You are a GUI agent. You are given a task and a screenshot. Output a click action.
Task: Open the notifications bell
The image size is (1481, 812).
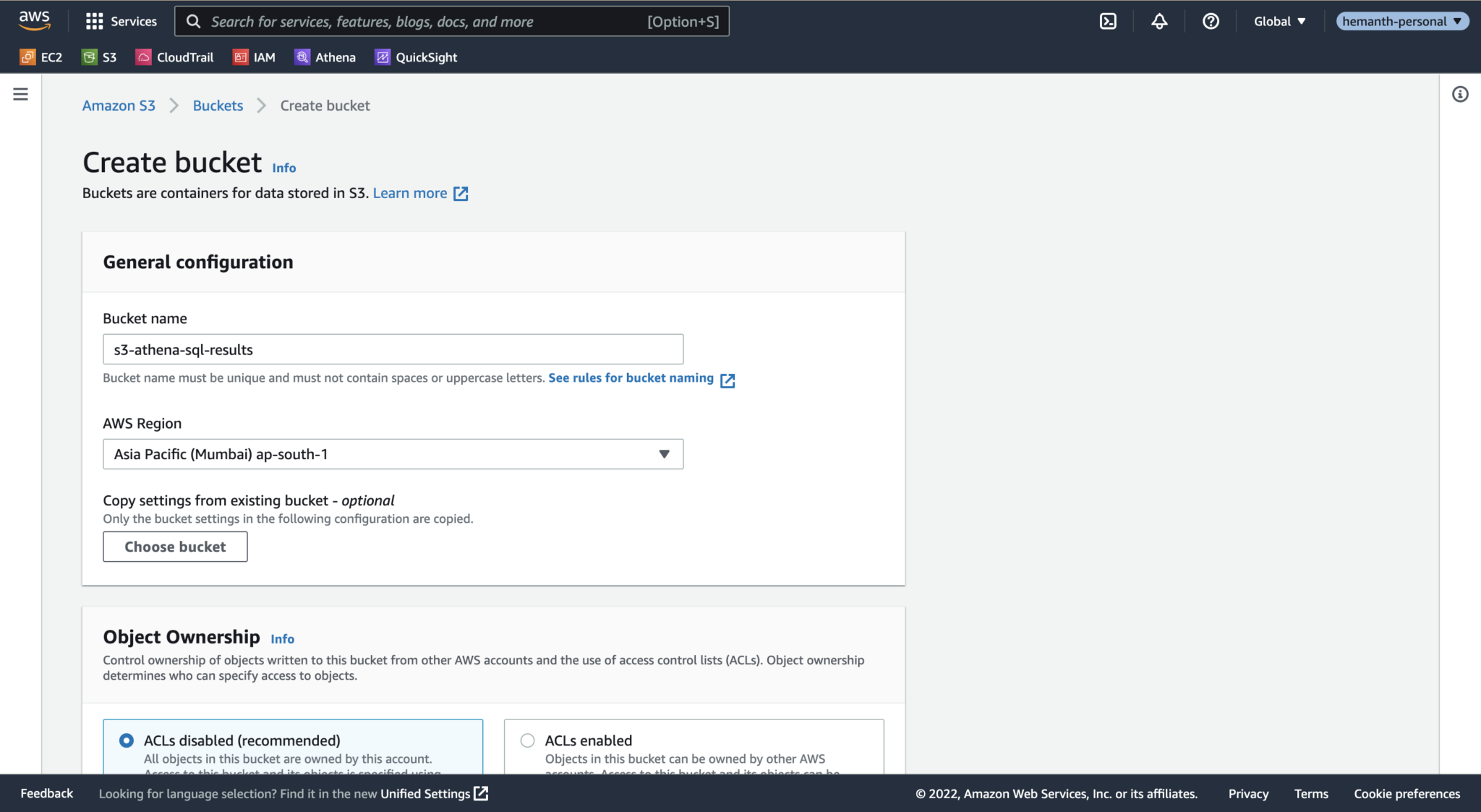pos(1158,21)
